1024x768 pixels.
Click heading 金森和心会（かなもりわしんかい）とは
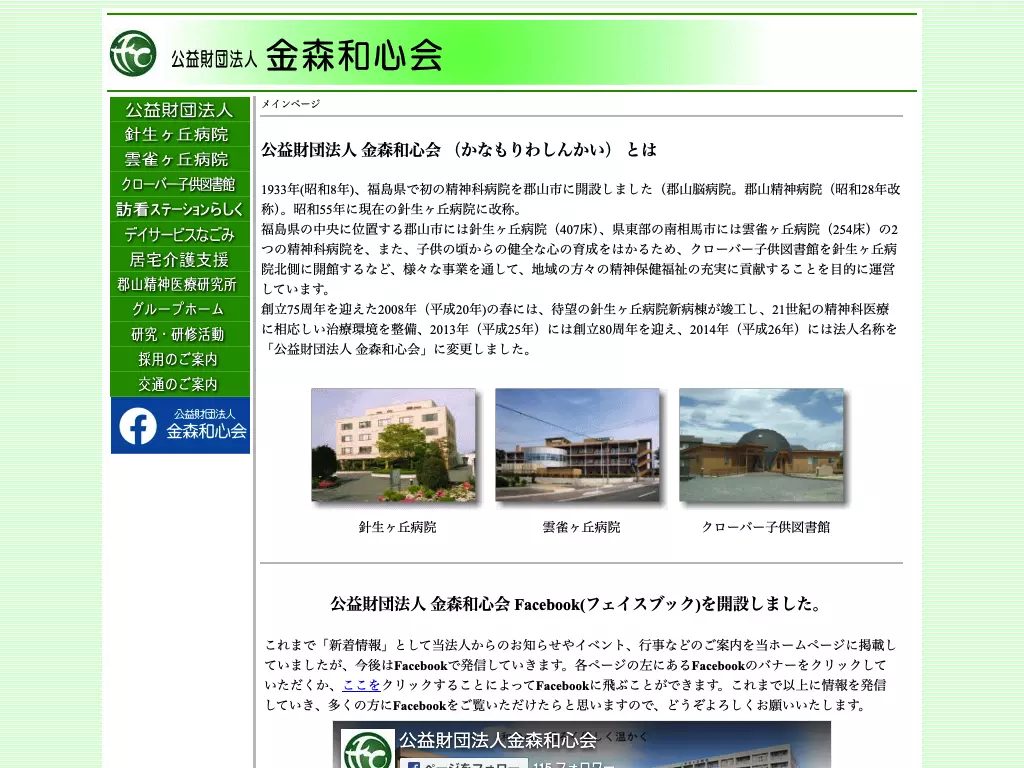(459, 150)
